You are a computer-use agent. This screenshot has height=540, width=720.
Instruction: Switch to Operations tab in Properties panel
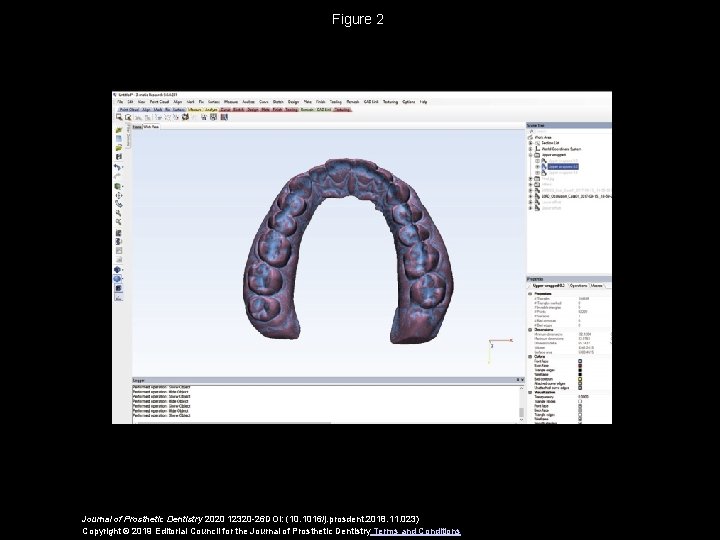point(579,286)
